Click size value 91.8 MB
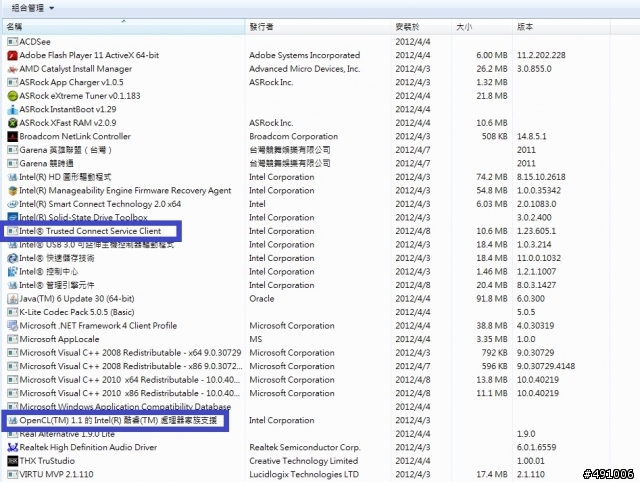The width and height of the screenshot is (640, 482). coord(492,299)
